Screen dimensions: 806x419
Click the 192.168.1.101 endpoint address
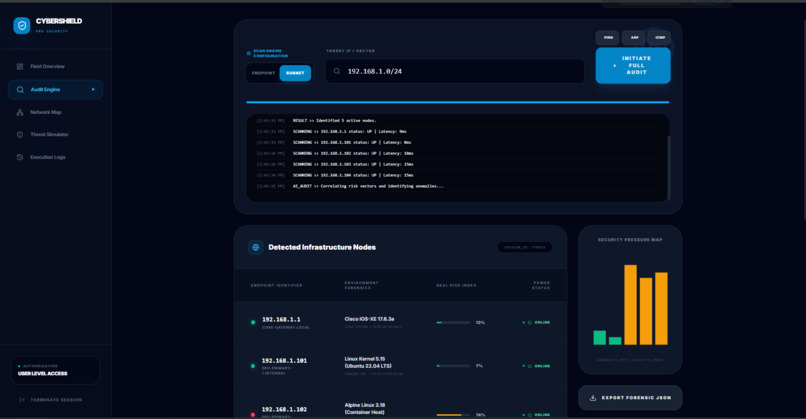pos(284,360)
